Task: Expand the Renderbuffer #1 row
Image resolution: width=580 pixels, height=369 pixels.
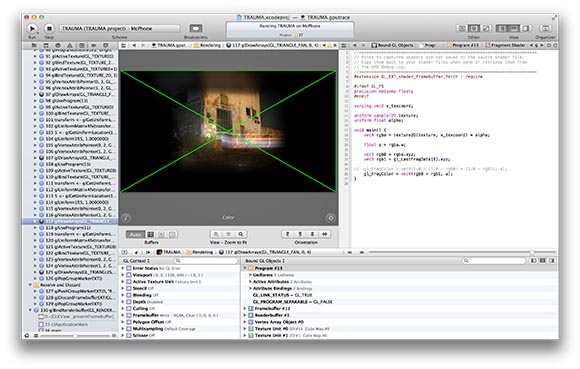Action: [245, 315]
